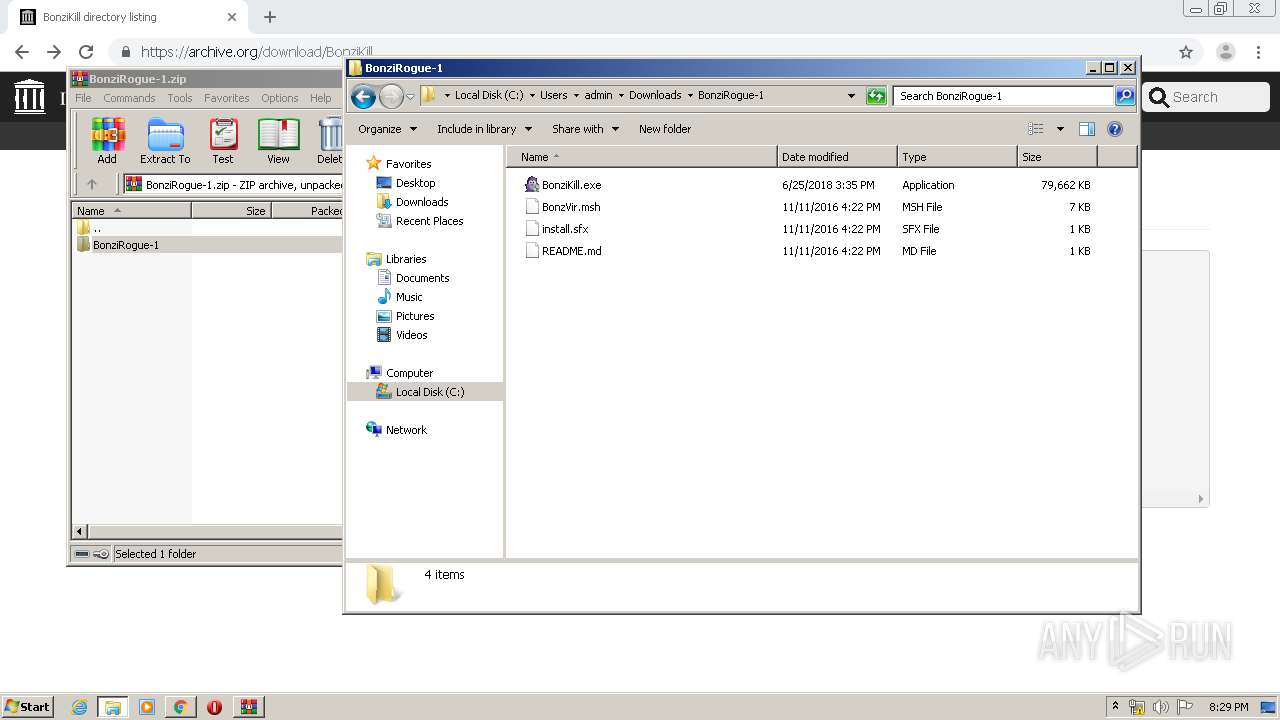Click the Chrome address bar URL

coord(256,52)
